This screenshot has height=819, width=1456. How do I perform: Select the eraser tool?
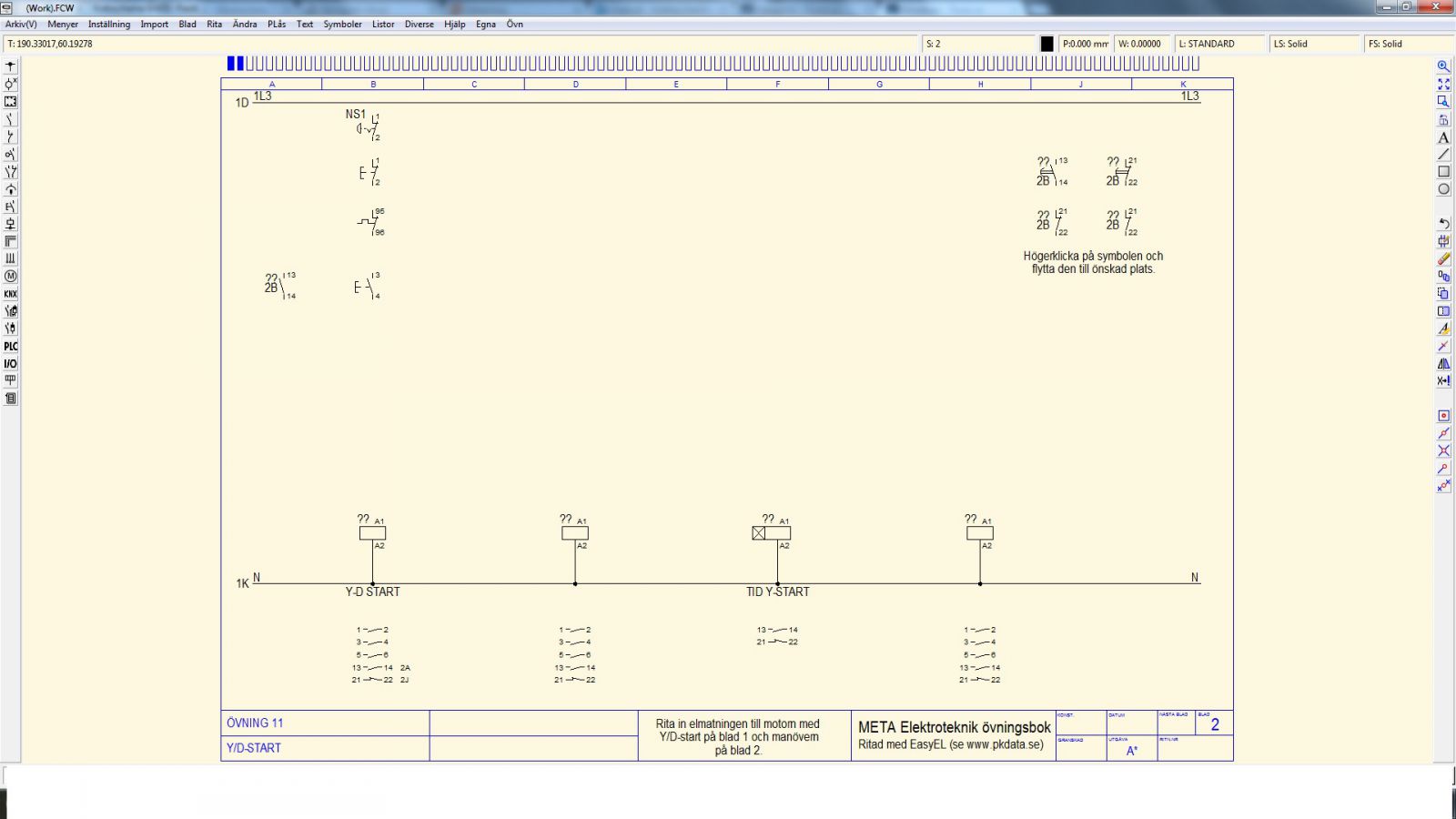coord(1443,259)
